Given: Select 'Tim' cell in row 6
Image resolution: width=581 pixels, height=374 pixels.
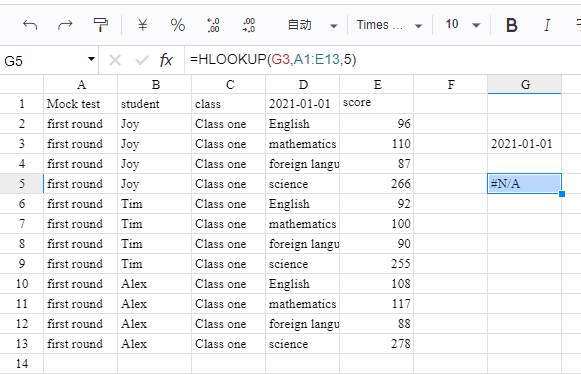Looking at the screenshot, I should point(155,204).
